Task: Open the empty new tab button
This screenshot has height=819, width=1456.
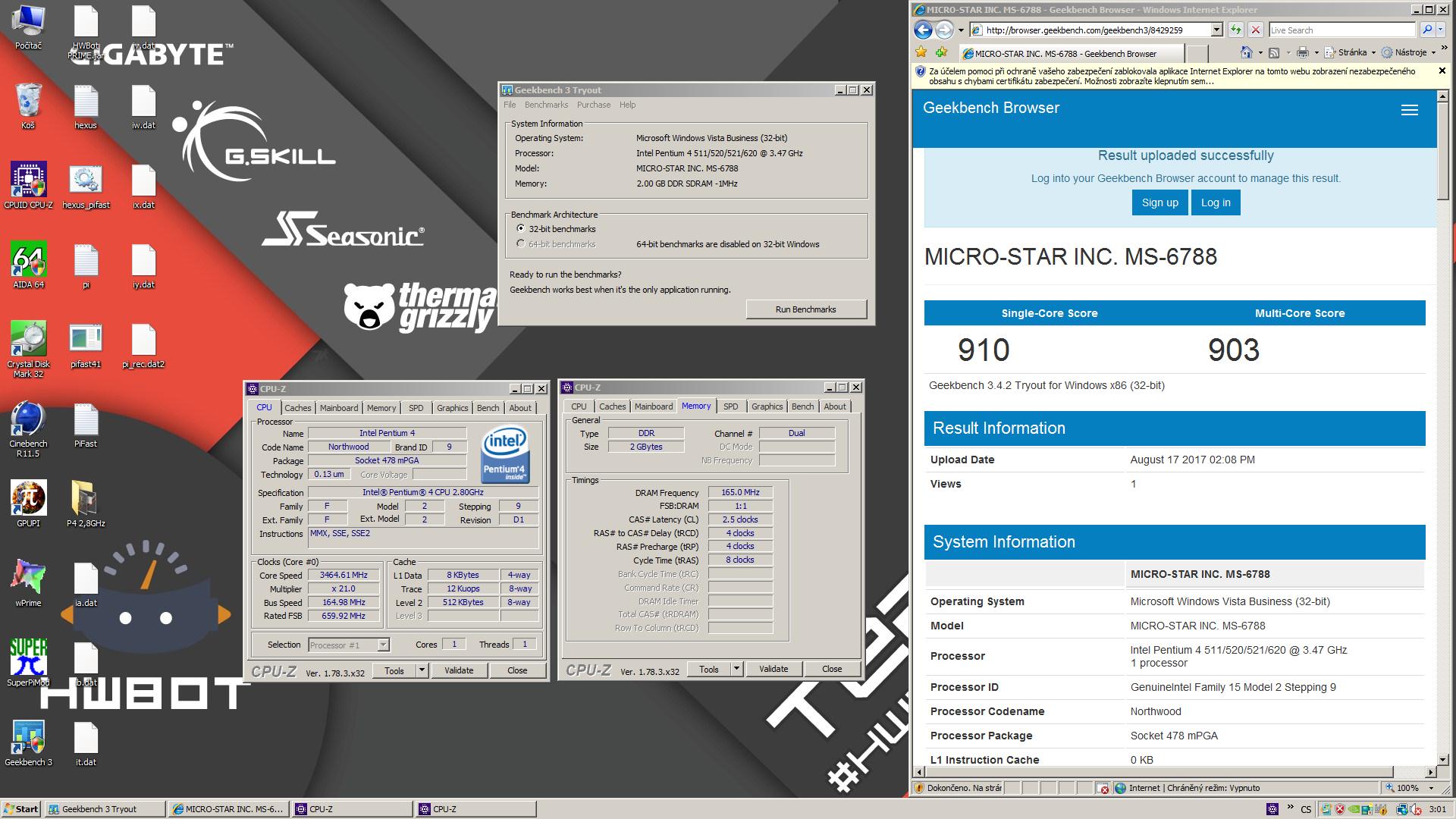Action: tap(1196, 53)
